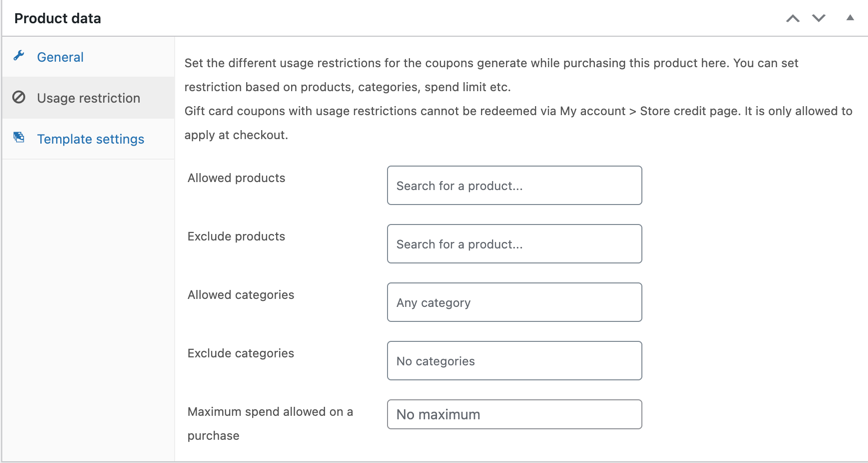868x463 pixels.
Task: Click the Allowed products label
Action: click(236, 178)
